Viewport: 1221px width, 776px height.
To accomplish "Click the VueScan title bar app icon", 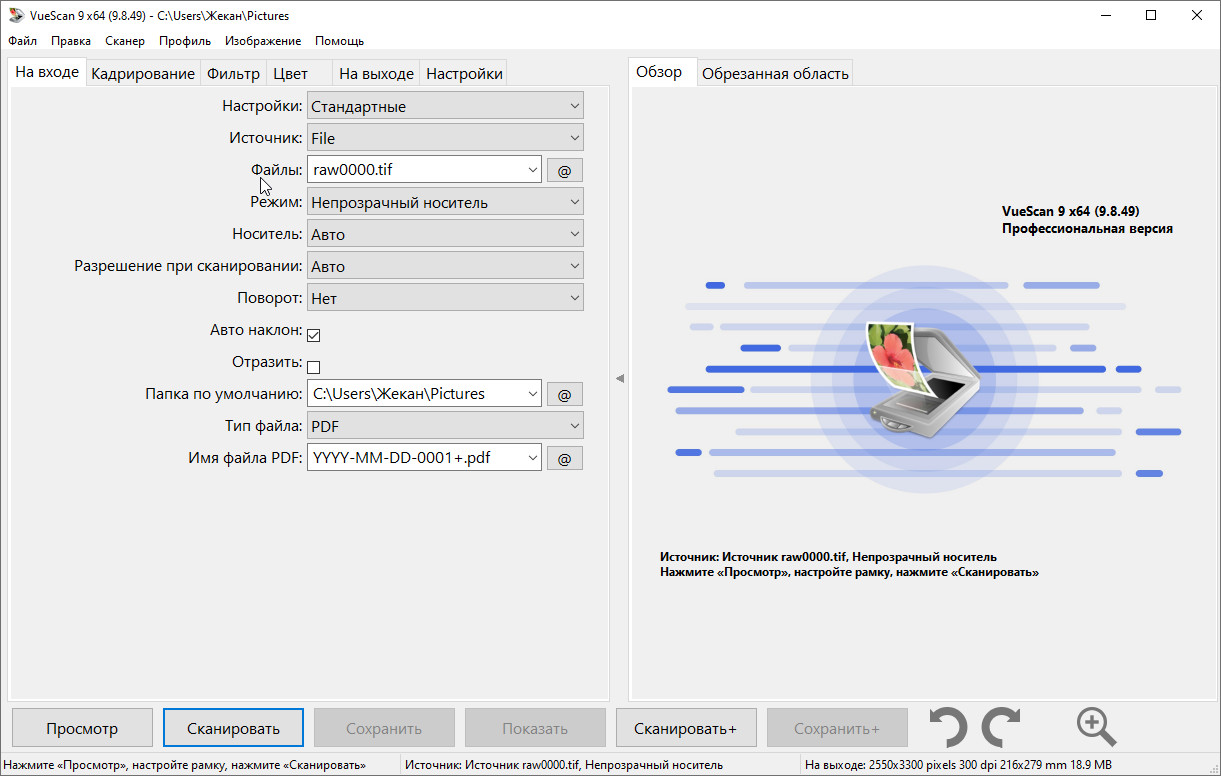I will [x=15, y=16].
